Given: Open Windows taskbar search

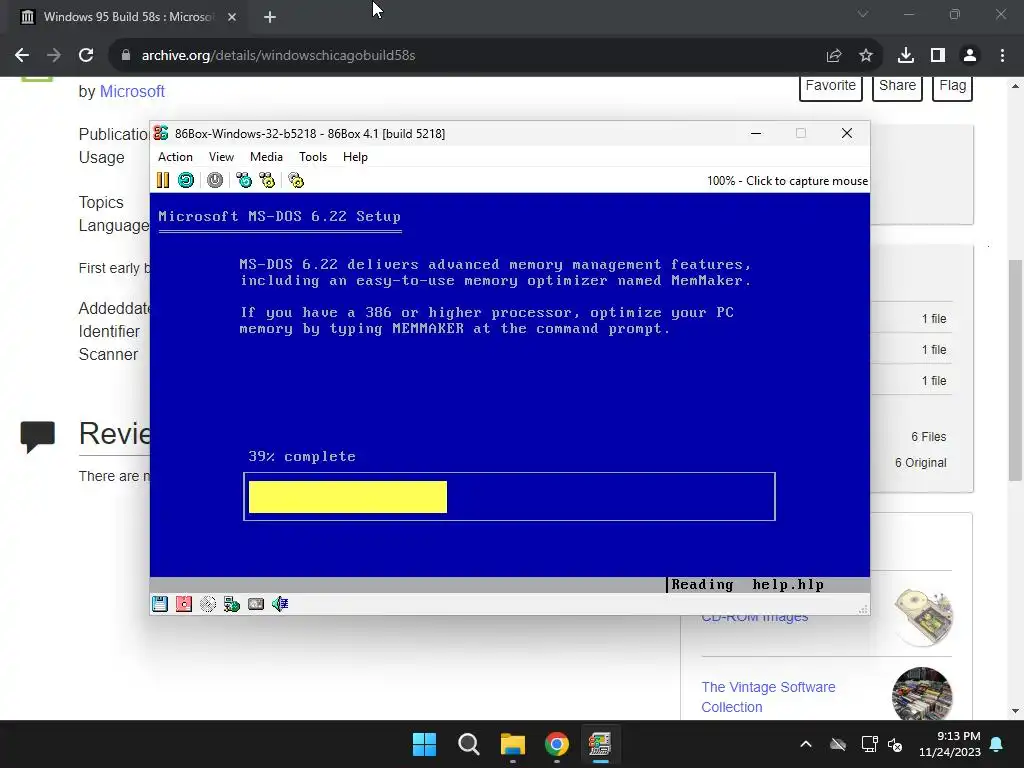Looking at the screenshot, I should 468,744.
